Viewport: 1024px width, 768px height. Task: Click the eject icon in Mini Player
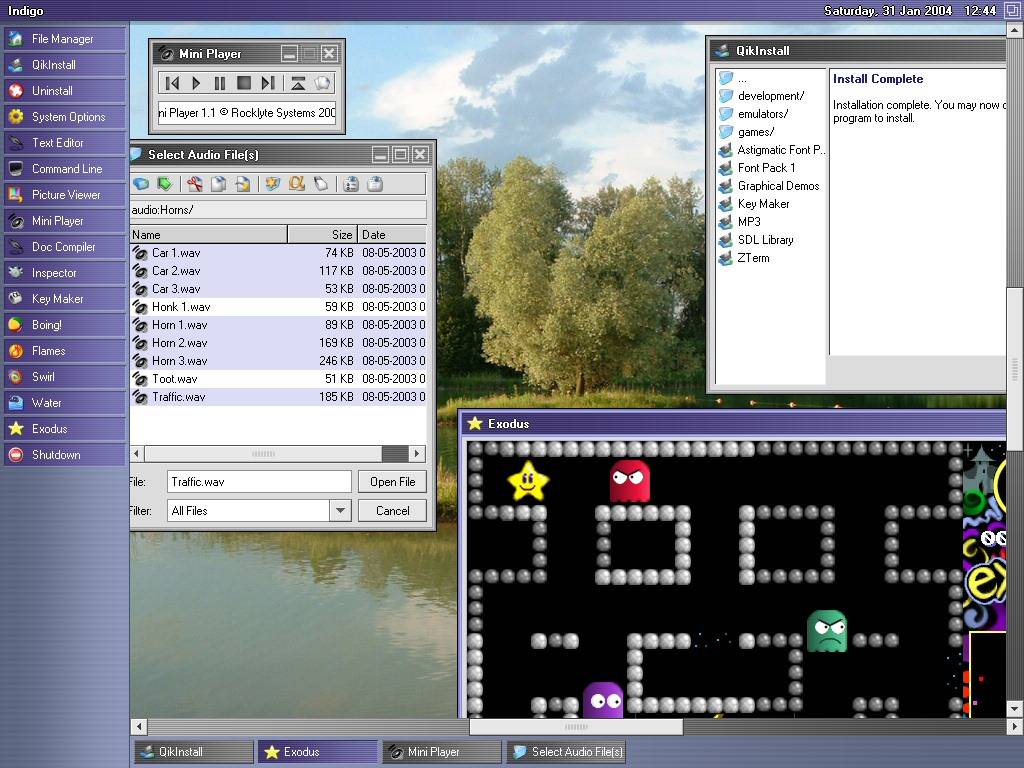(298, 83)
